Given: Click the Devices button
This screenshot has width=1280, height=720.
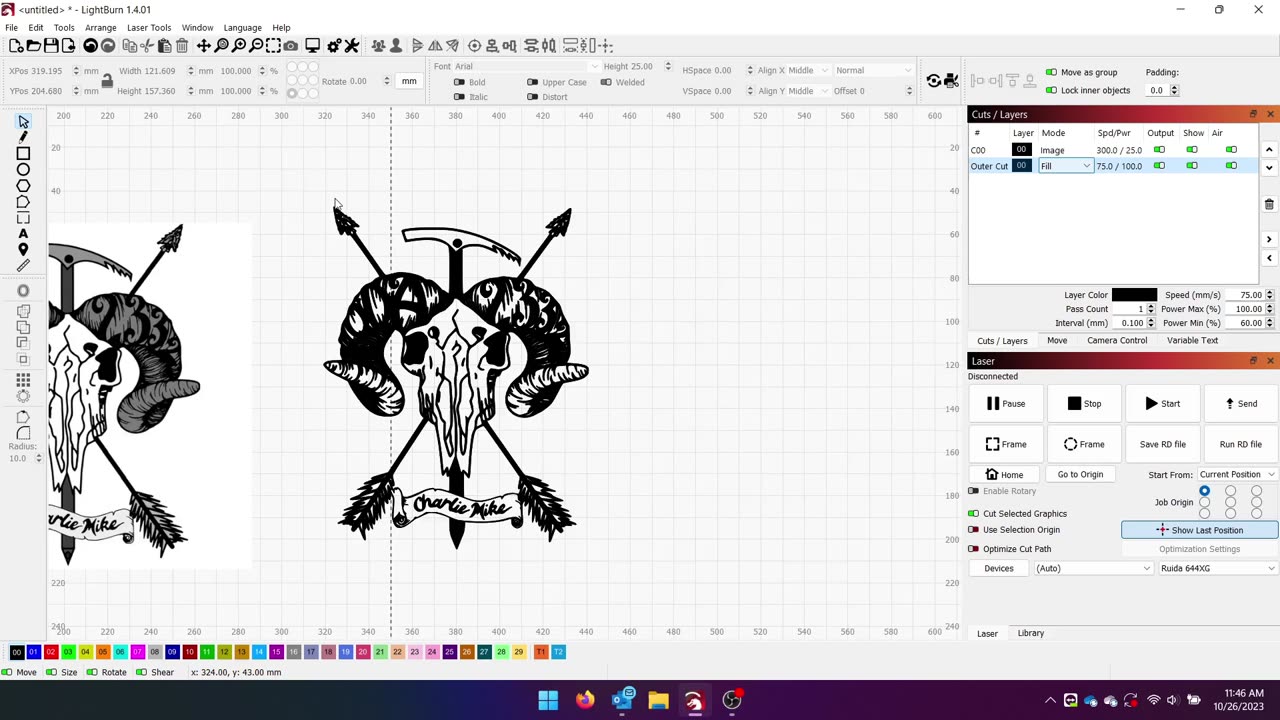Looking at the screenshot, I should pyautogui.click(x=998, y=568).
